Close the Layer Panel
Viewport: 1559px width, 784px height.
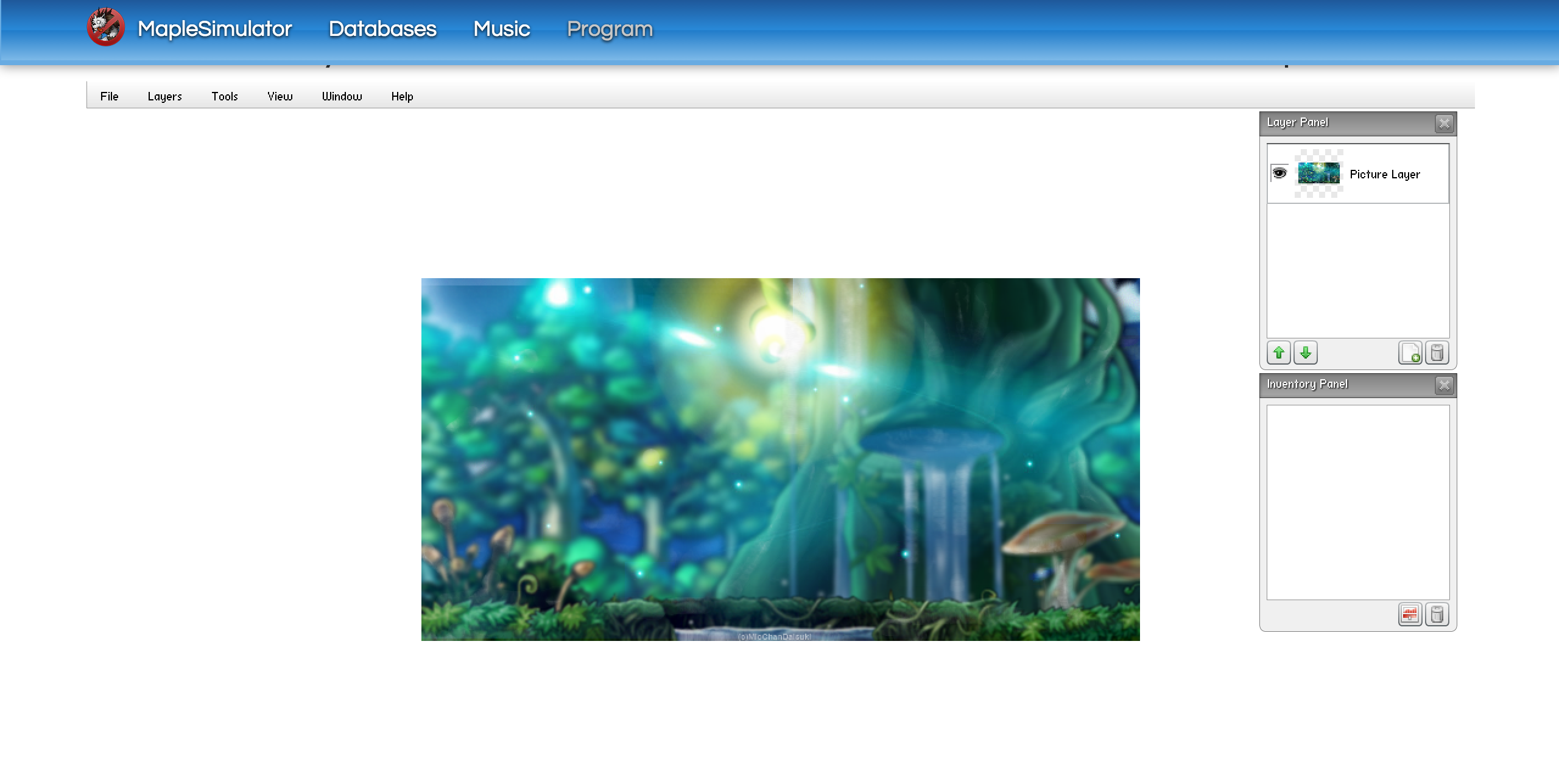(1445, 124)
